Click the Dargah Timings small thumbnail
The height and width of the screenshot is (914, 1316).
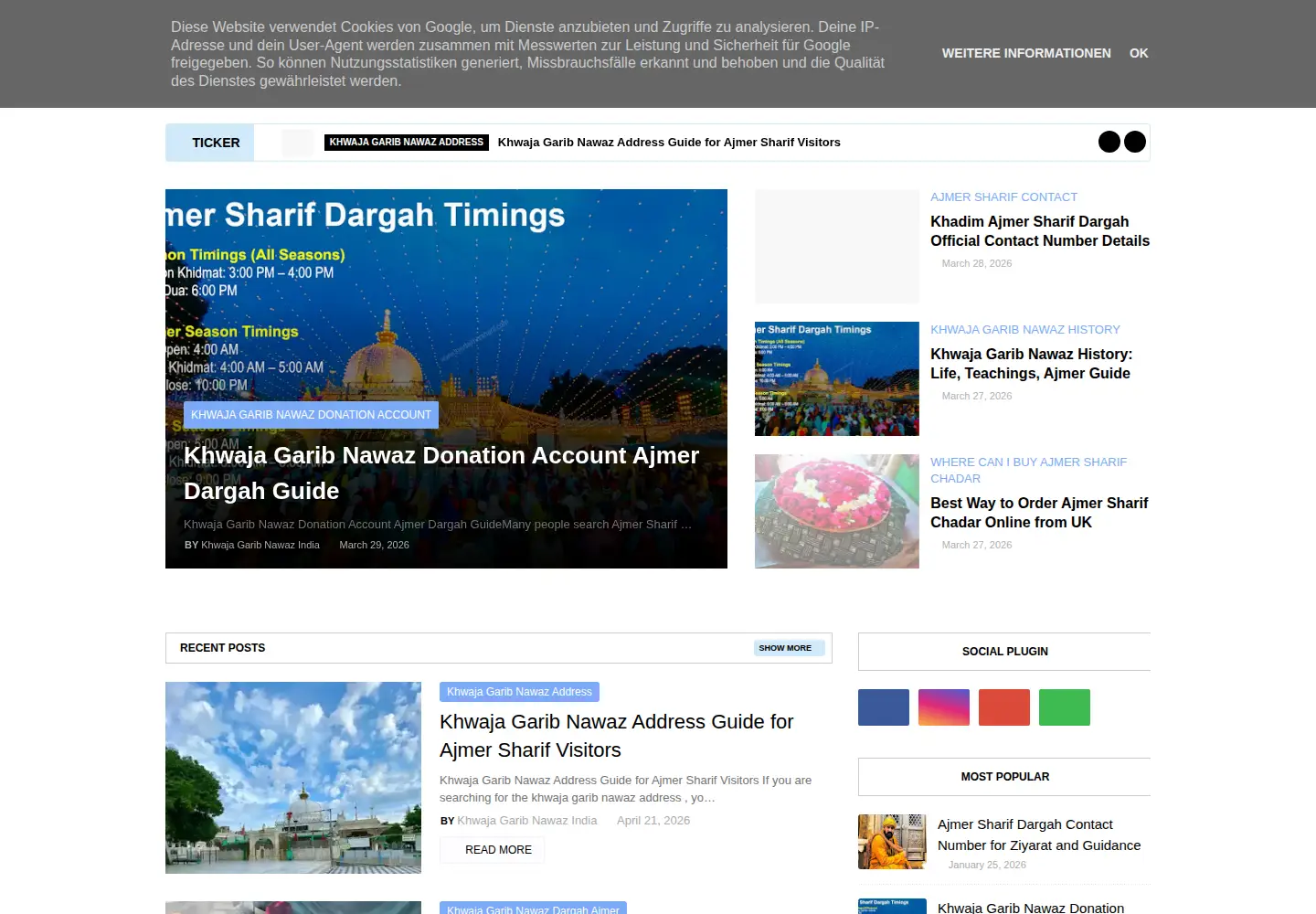tap(837, 379)
